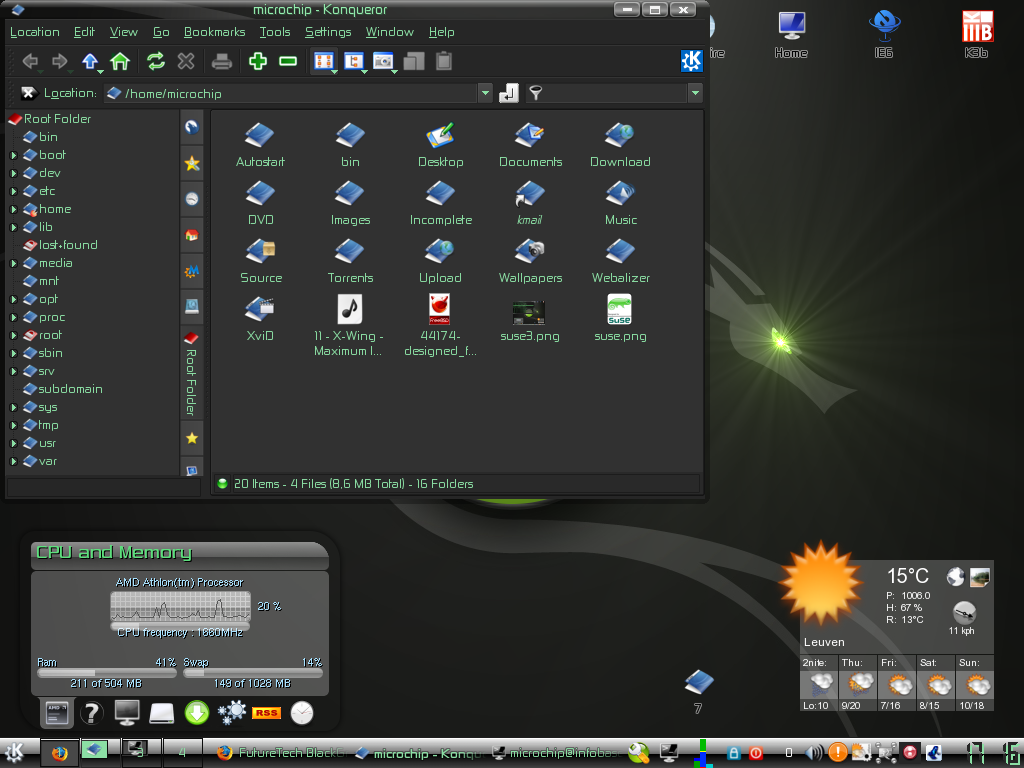
Task: Select lost+found in the folder tree
Action: (x=60, y=245)
